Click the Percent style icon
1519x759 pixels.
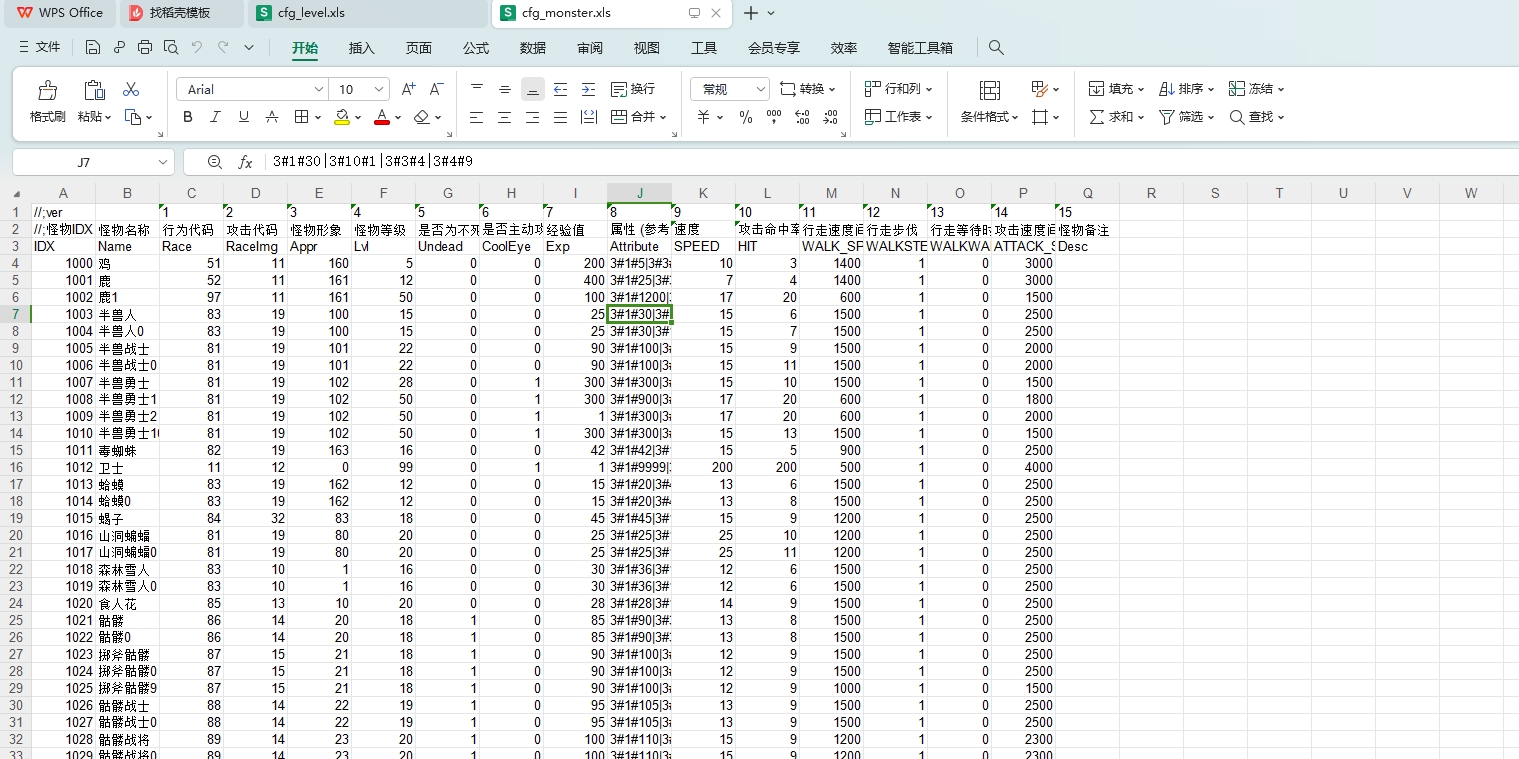pos(746,117)
